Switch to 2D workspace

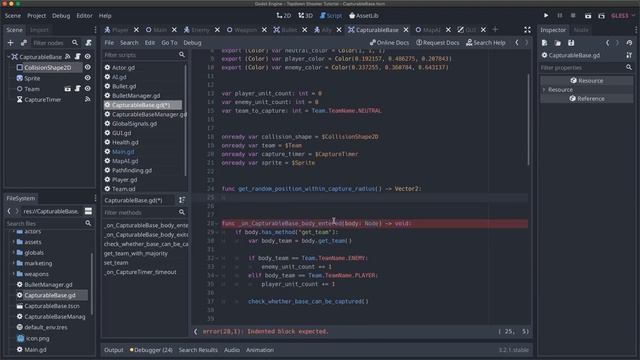click(x=284, y=16)
